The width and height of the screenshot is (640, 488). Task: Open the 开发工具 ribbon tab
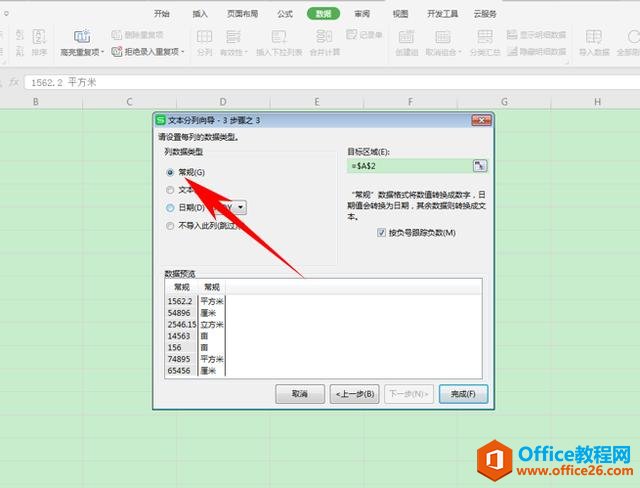click(442, 13)
